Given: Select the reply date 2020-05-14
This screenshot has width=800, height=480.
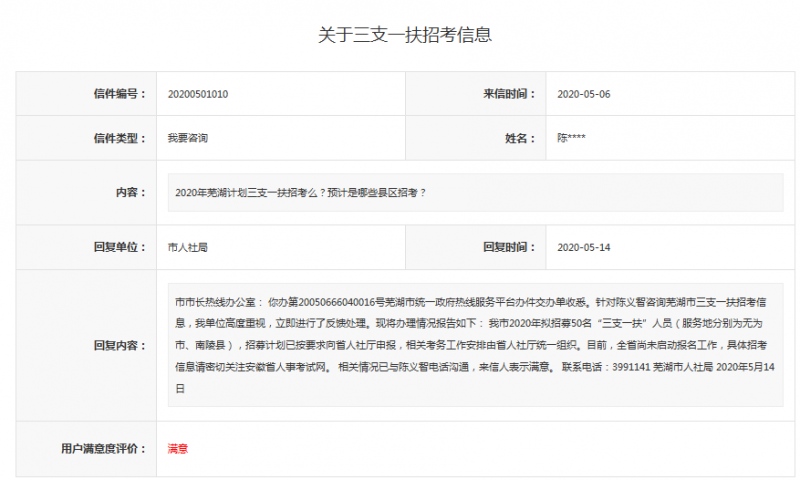Looking at the screenshot, I should pos(583,246).
